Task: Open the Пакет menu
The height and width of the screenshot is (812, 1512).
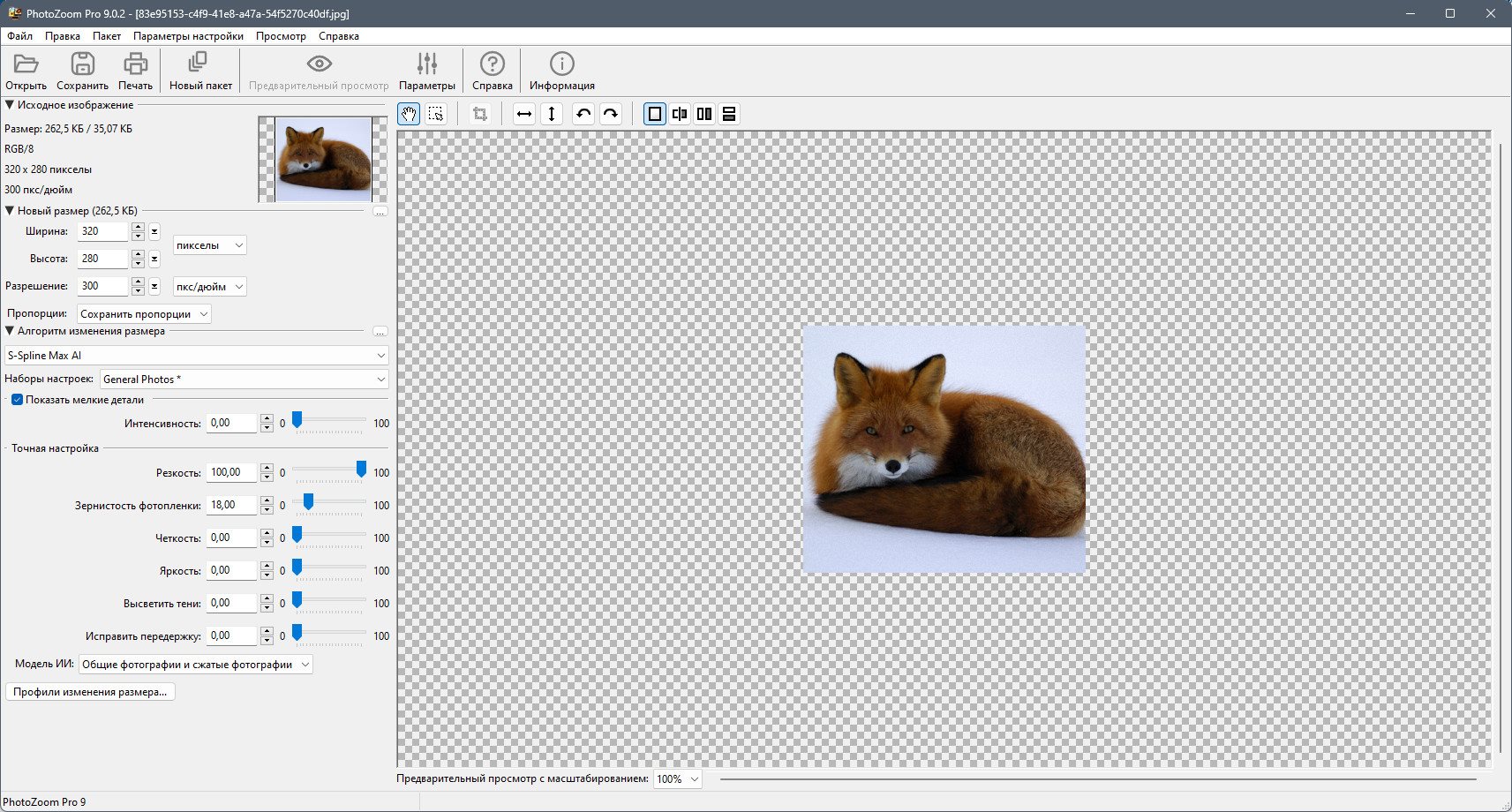Action: click(x=107, y=36)
